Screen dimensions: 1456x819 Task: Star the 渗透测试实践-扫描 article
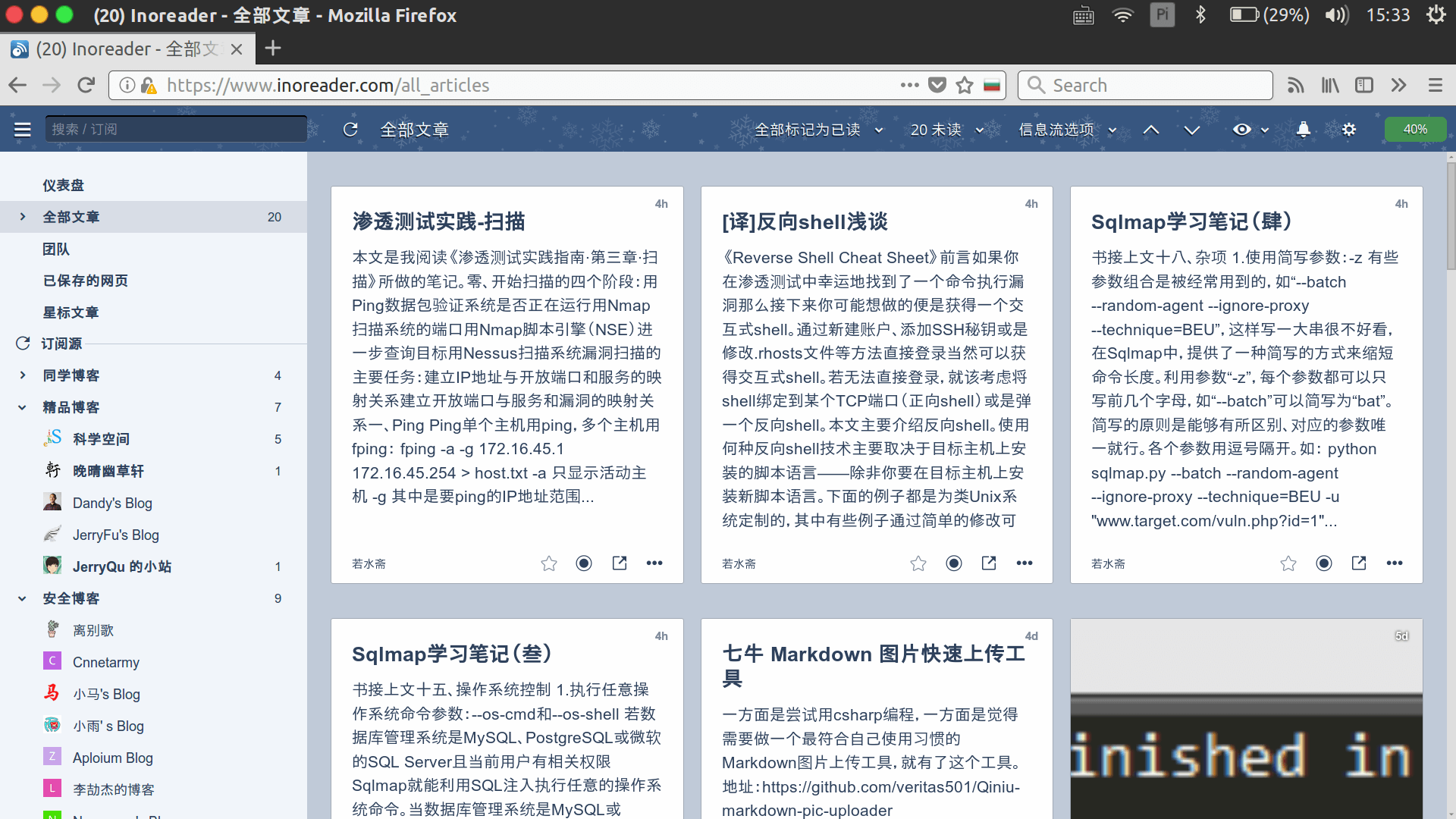click(548, 563)
